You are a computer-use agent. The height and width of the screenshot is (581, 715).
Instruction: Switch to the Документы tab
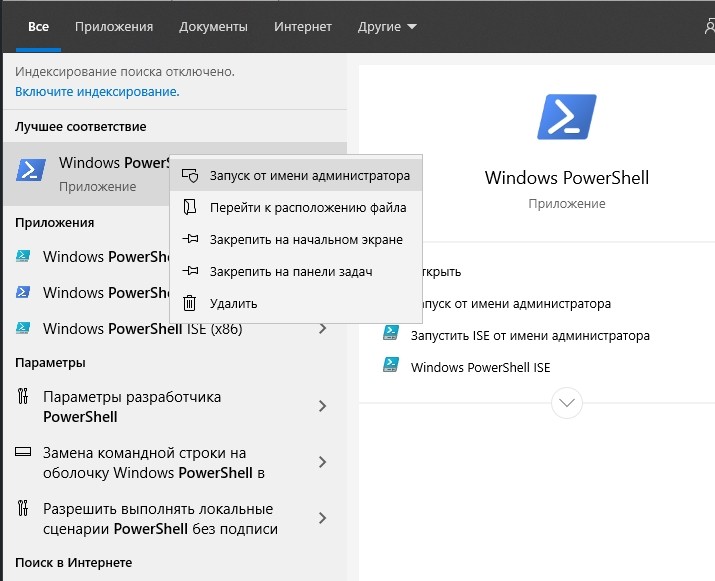pos(214,26)
